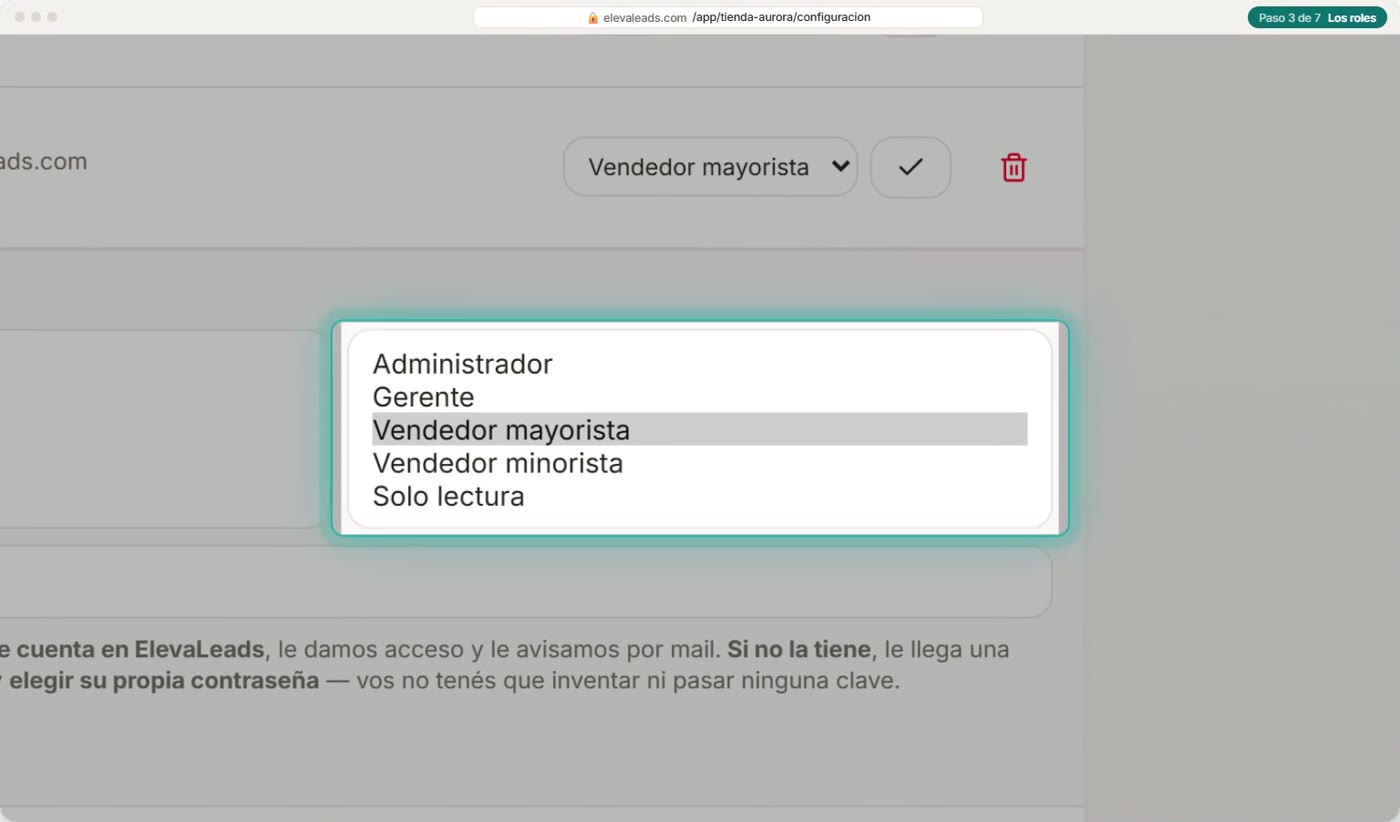Viewport: 1400px width, 822px height.
Task: Click the ElevaLeads account help text
Action: pyautogui.click(x=505, y=665)
